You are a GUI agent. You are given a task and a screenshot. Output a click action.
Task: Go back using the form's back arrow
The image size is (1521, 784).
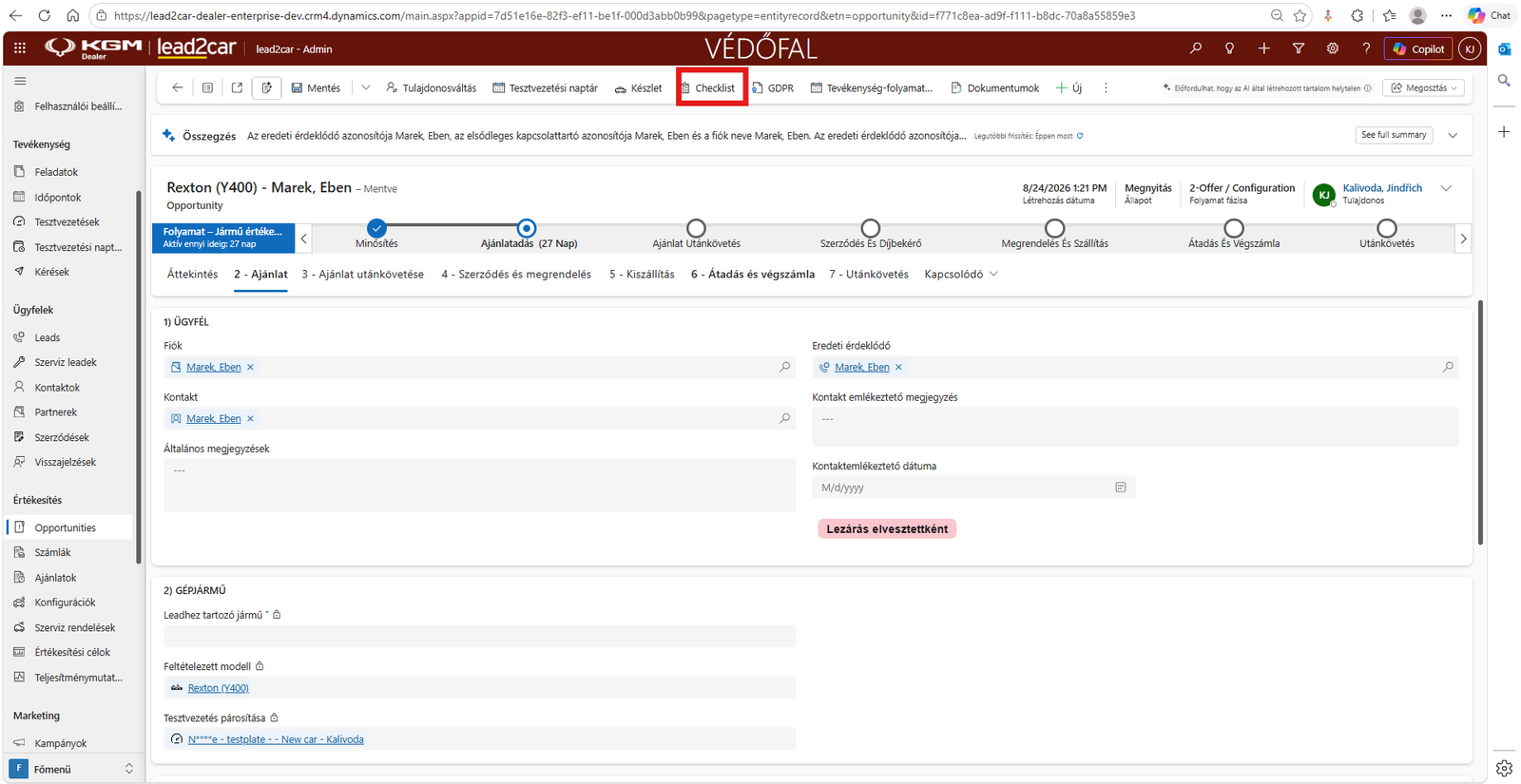click(x=177, y=87)
